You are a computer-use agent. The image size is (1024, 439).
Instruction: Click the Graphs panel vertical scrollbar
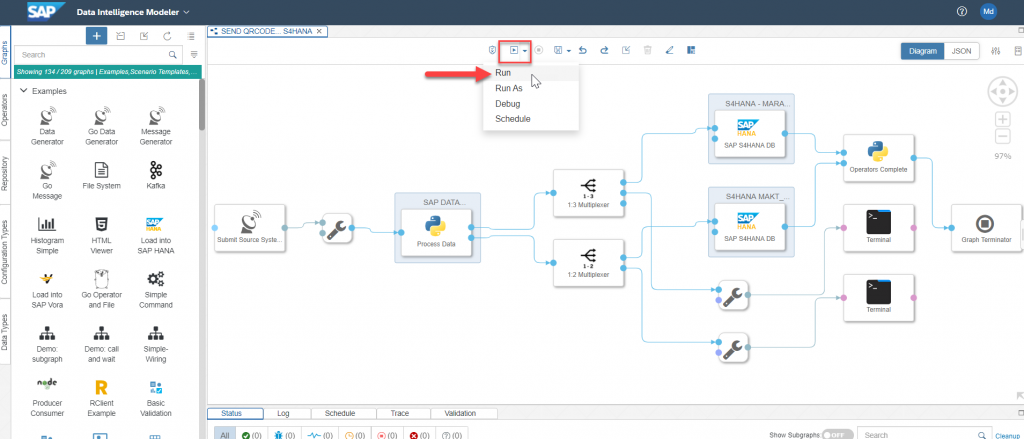coord(202,105)
